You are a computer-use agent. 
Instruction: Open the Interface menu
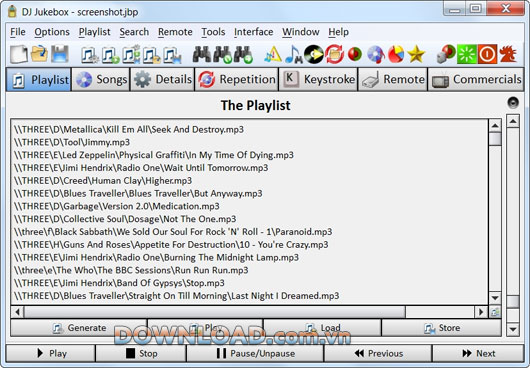coord(254,32)
